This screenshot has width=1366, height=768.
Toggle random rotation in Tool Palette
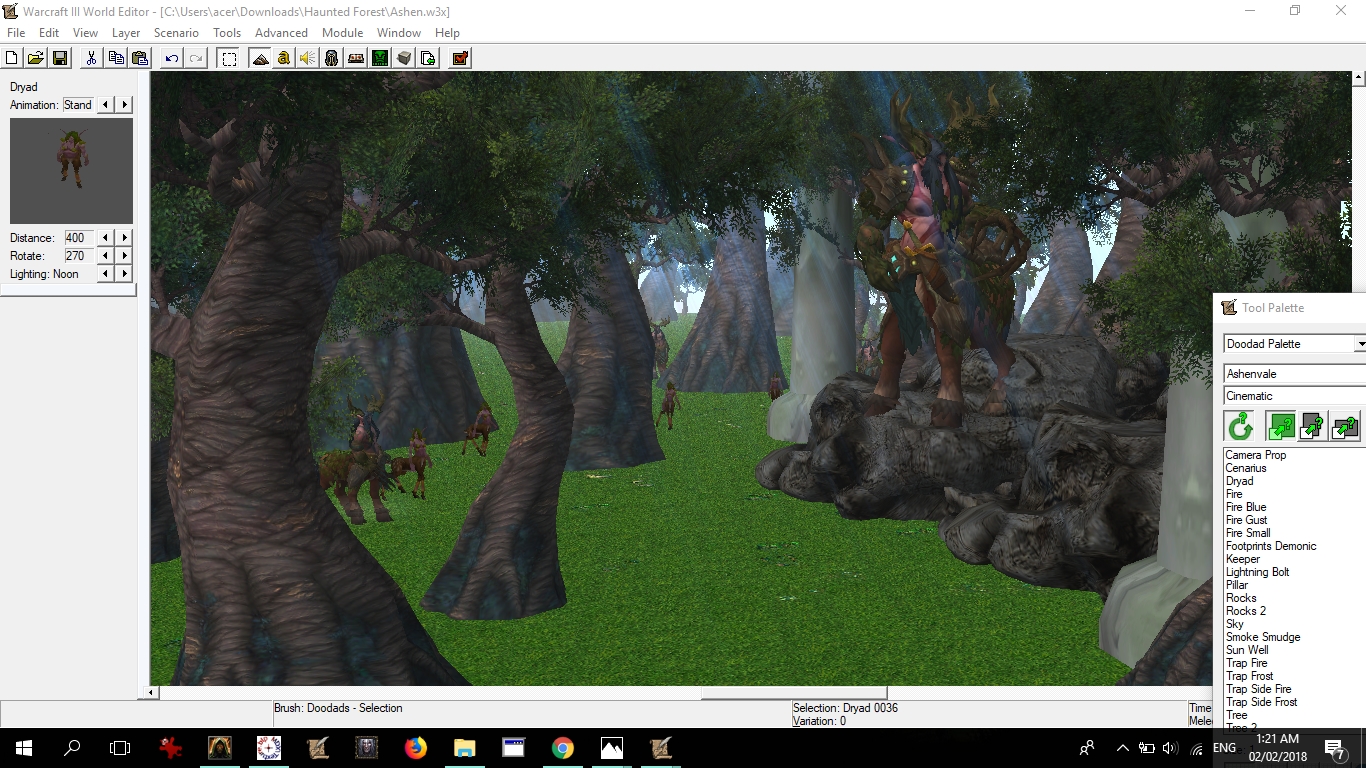(1241, 427)
